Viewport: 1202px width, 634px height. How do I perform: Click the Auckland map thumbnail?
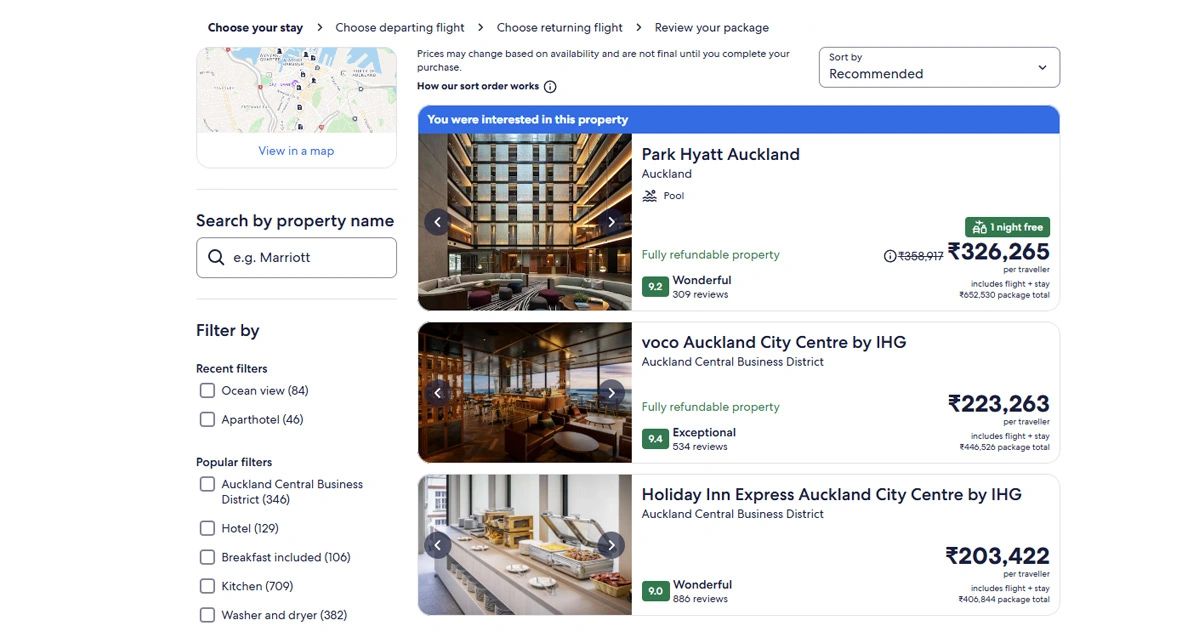click(296, 90)
